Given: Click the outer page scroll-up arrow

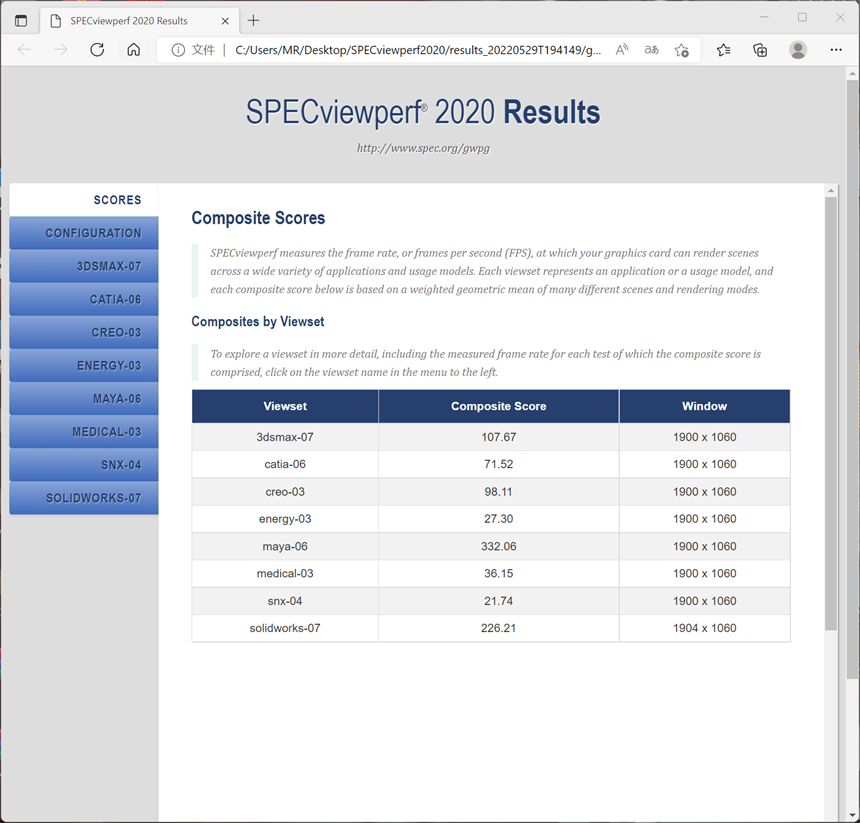Looking at the screenshot, I should [x=852, y=73].
